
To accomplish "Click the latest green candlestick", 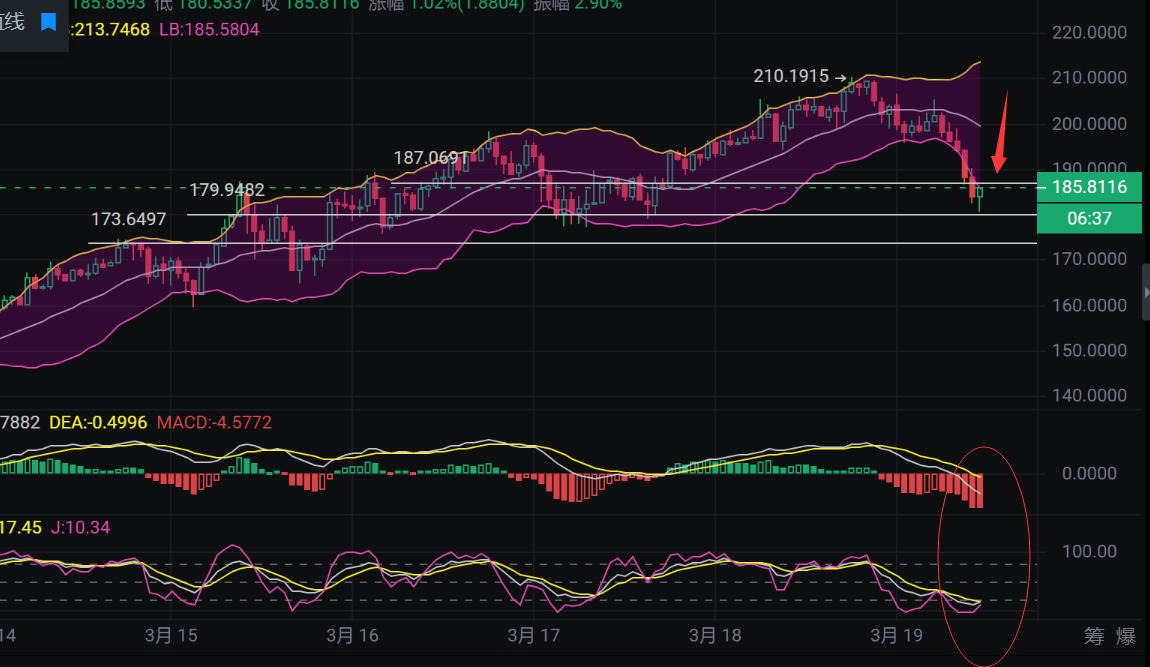I will click(981, 192).
